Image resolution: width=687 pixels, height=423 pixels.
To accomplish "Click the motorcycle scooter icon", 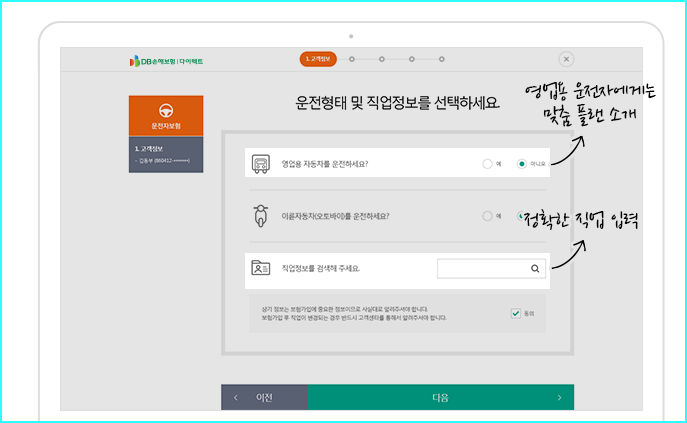I will pos(261,216).
